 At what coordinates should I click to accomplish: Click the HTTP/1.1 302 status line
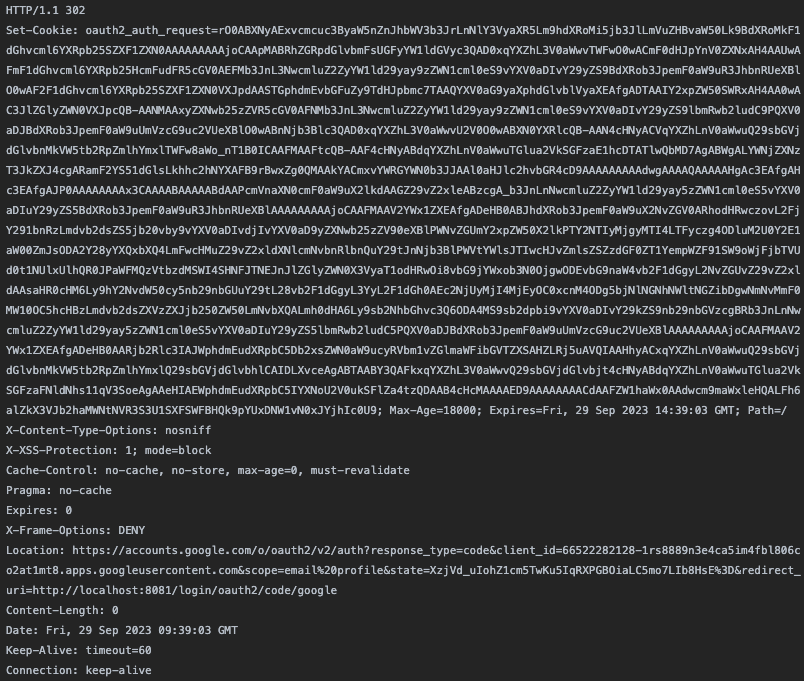point(46,10)
